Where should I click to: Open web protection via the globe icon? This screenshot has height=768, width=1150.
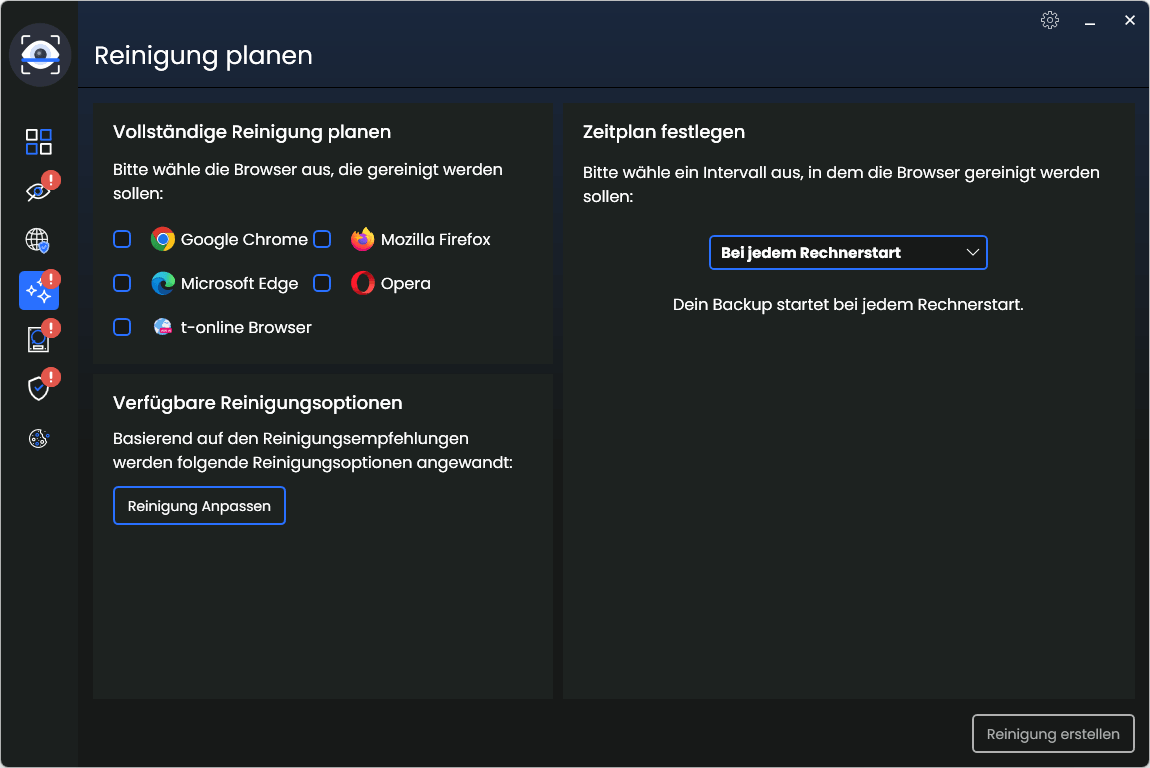39,240
